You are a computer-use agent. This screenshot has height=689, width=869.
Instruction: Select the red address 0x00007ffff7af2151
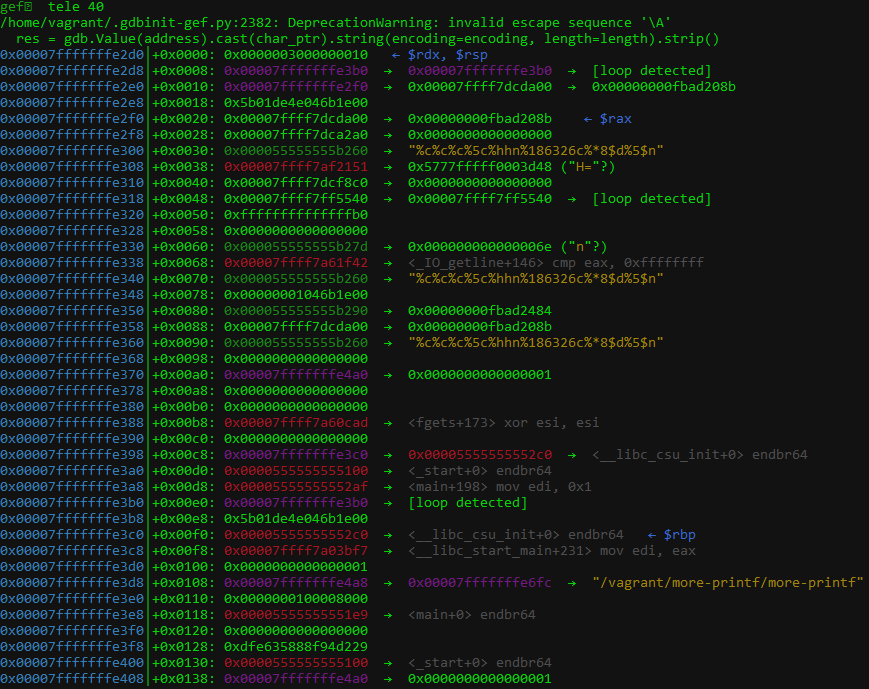296,167
